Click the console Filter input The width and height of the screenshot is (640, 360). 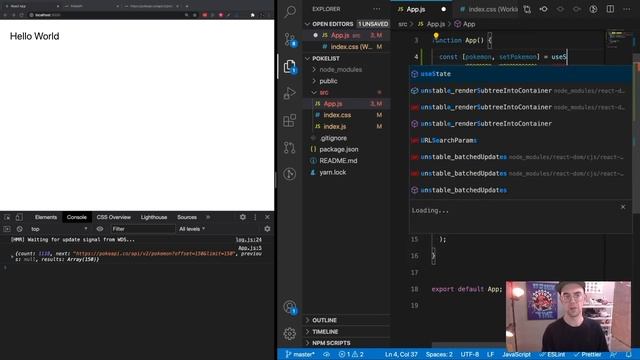tap(143, 229)
